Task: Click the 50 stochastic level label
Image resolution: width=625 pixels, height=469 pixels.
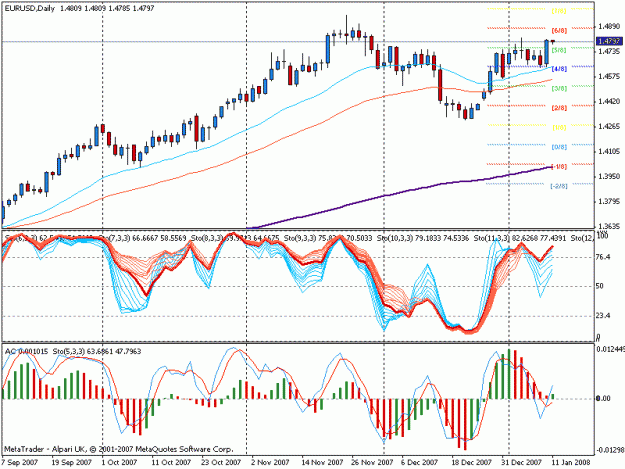Action: click(599, 286)
